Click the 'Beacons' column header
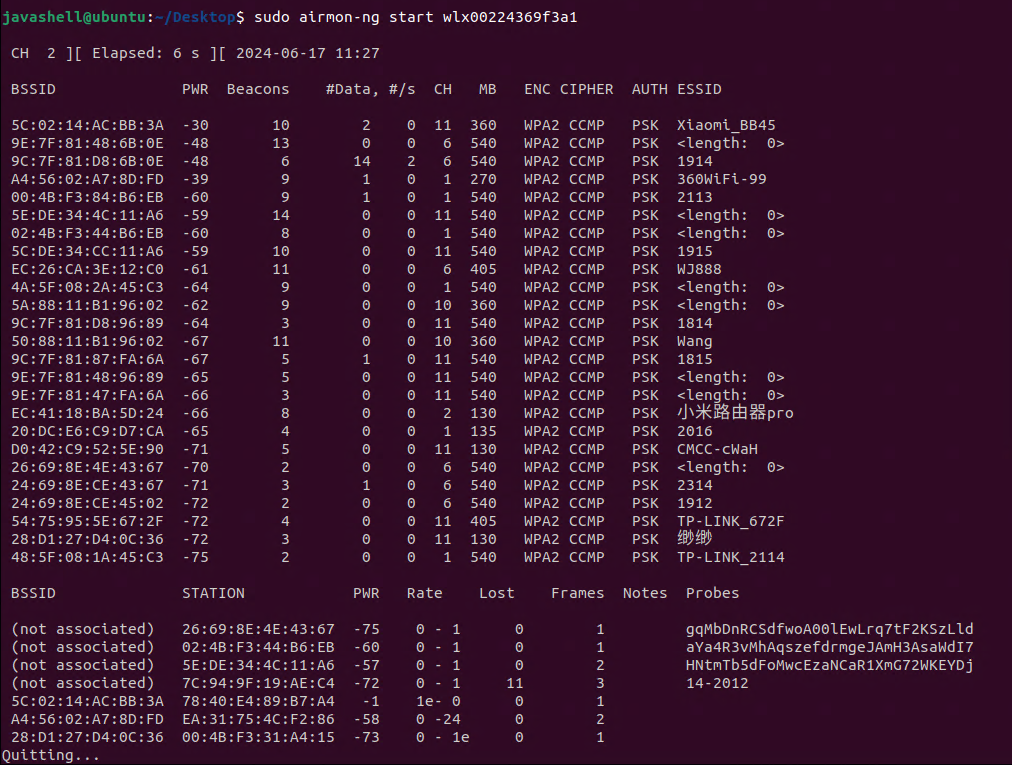 point(258,89)
